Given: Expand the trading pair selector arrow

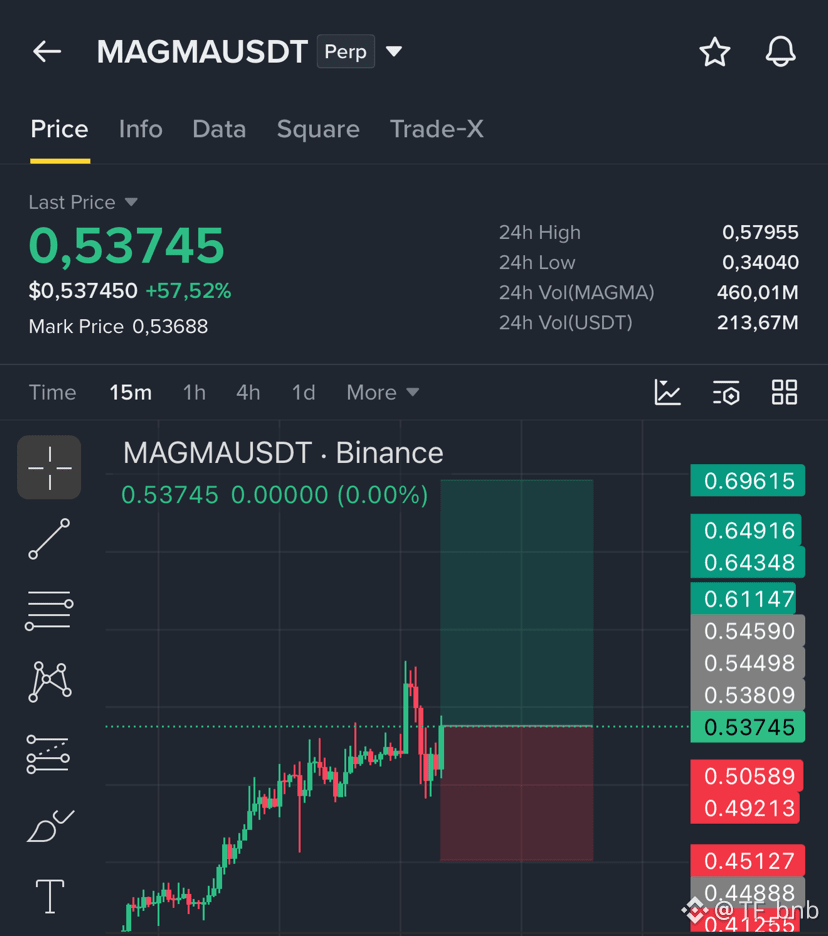Looking at the screenshot, I should (394, 52).
